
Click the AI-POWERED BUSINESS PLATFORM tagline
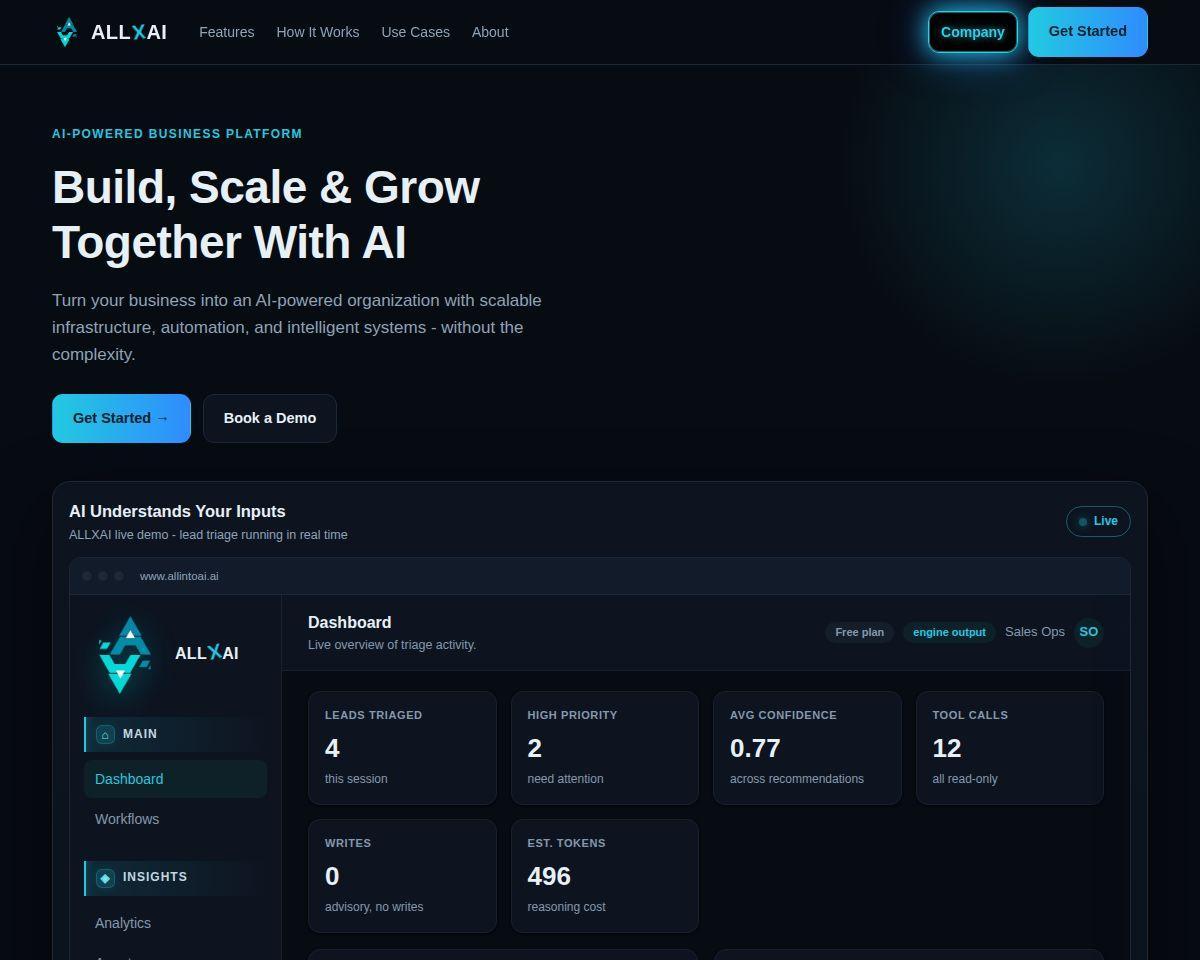pyautogui.click(x=177, y=134)
